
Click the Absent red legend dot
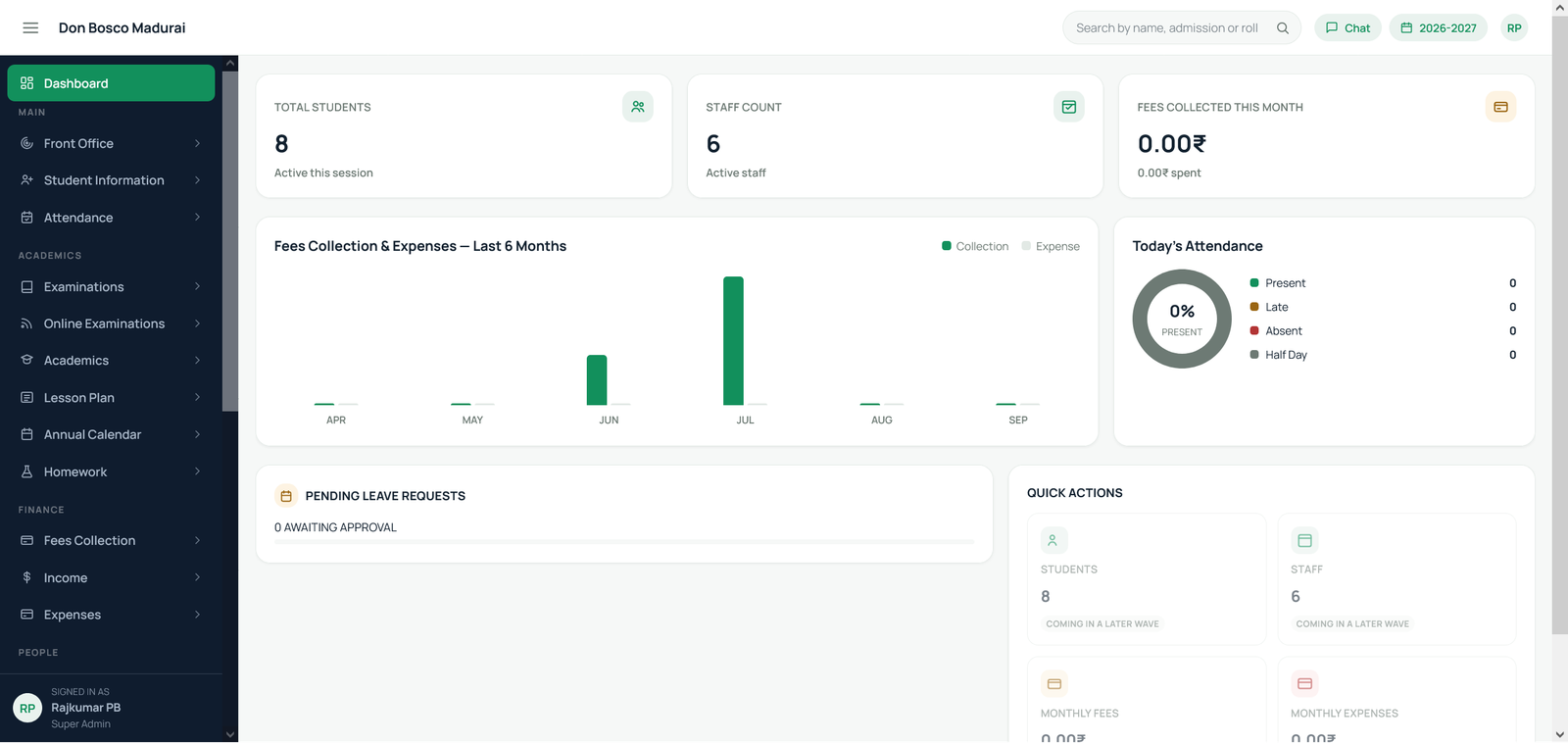point(1254,330)
